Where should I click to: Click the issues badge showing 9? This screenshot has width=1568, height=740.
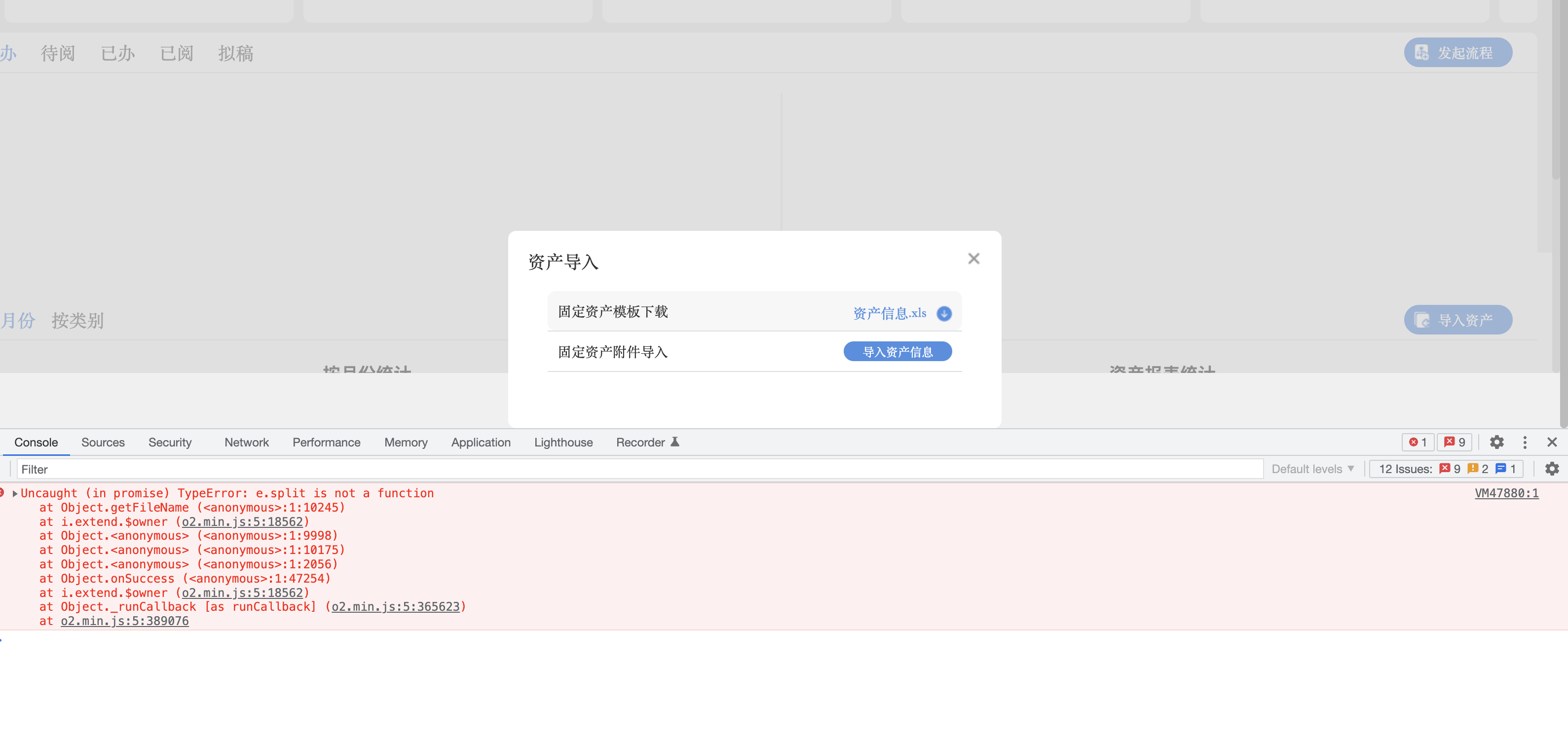tap(1454, 443)
